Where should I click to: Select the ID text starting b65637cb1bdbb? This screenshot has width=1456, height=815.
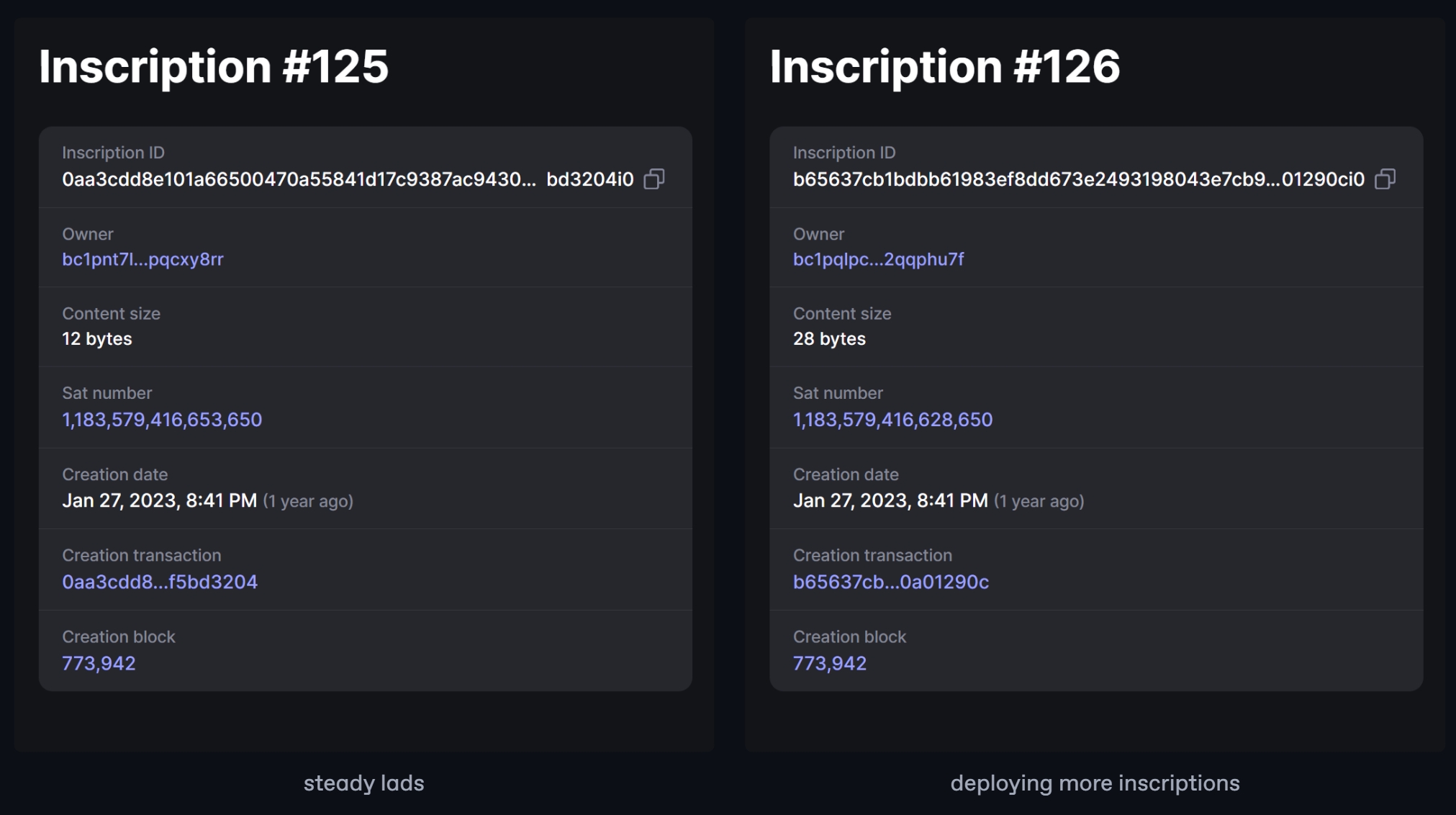1078,179
